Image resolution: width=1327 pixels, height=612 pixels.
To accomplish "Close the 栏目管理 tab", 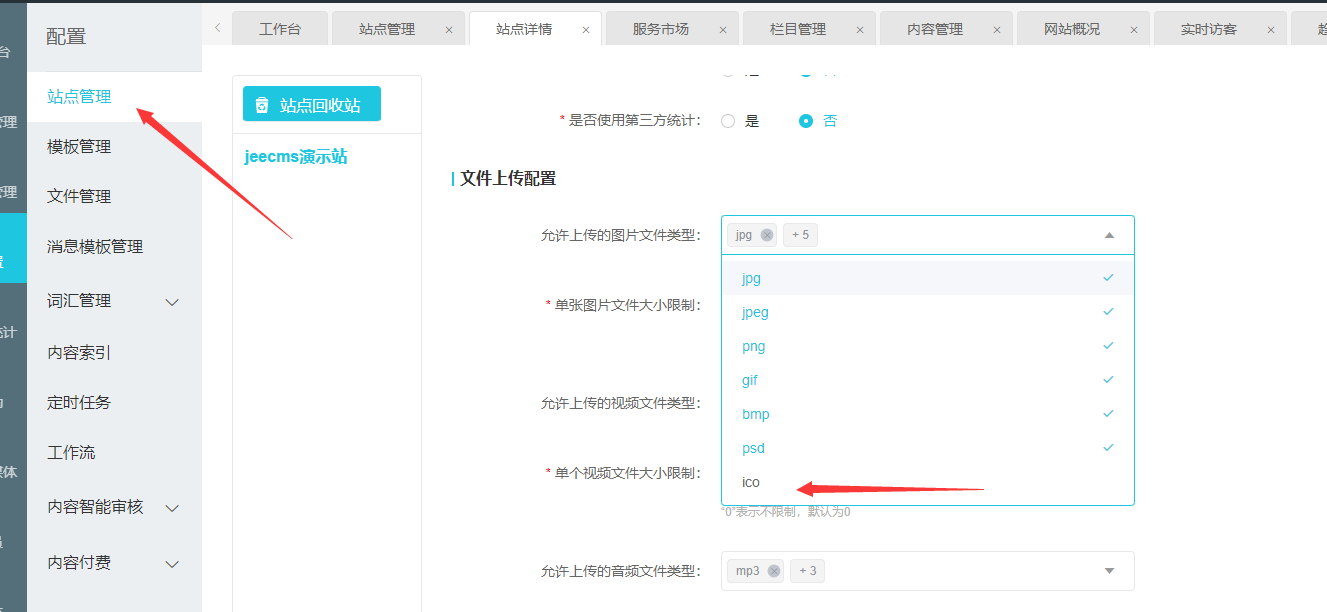I will 860,30.
